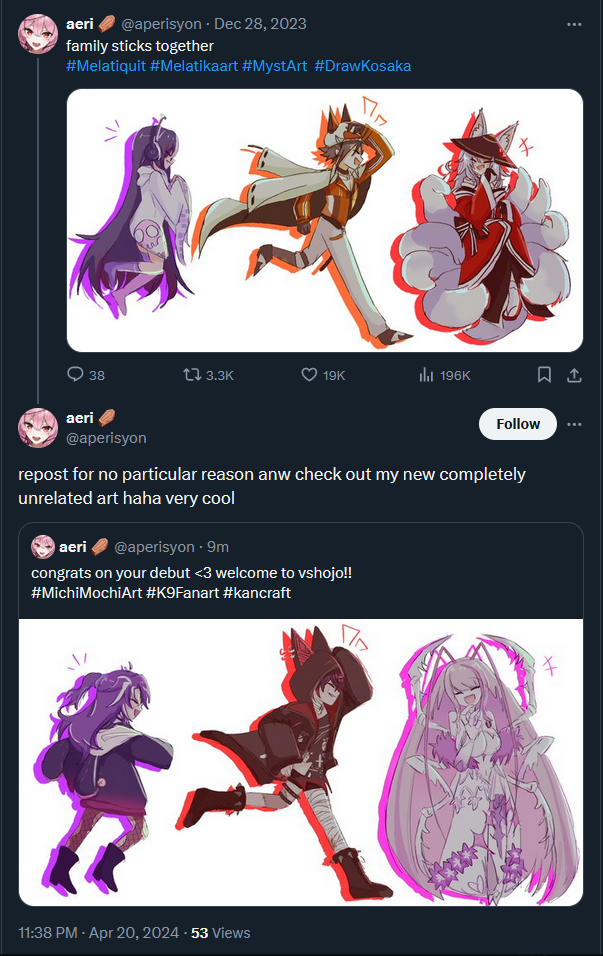603x956 pixels.
Task: Open more options next to the Follow button
Action: [x=574, y=424]
